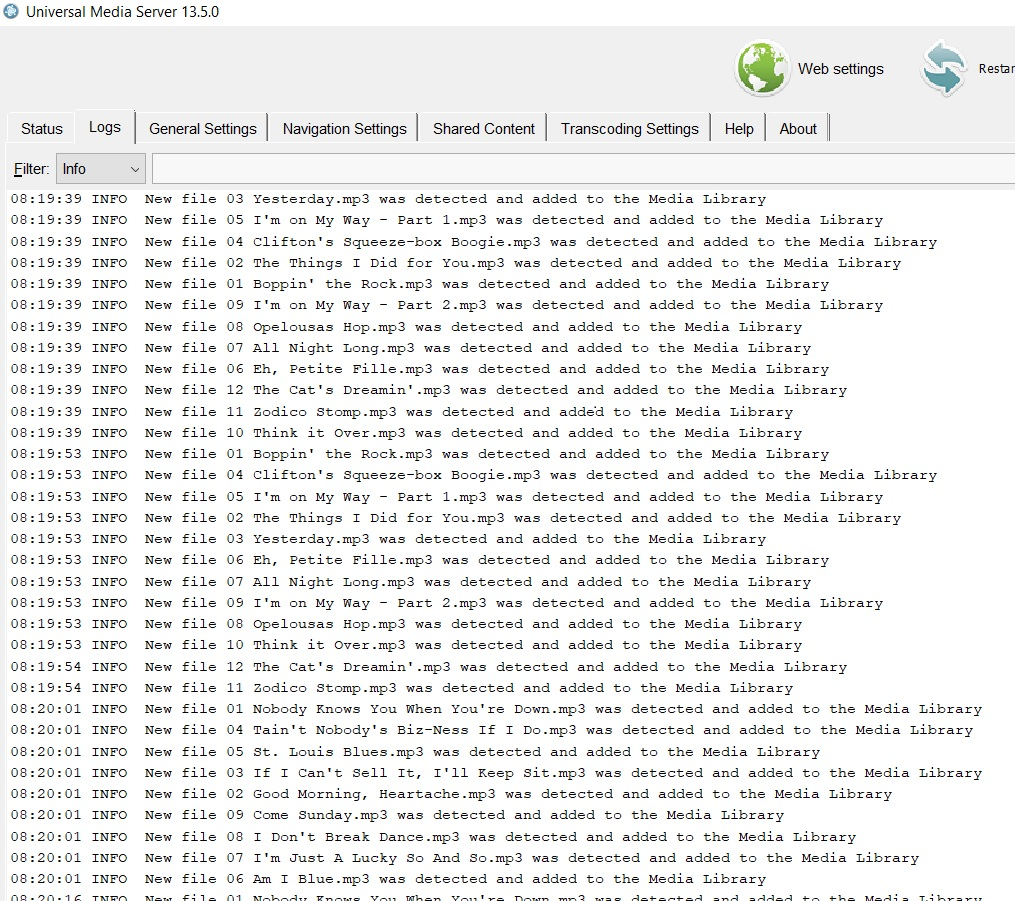
Task: Select the Logs tab
Action: [x=104, y=127]
